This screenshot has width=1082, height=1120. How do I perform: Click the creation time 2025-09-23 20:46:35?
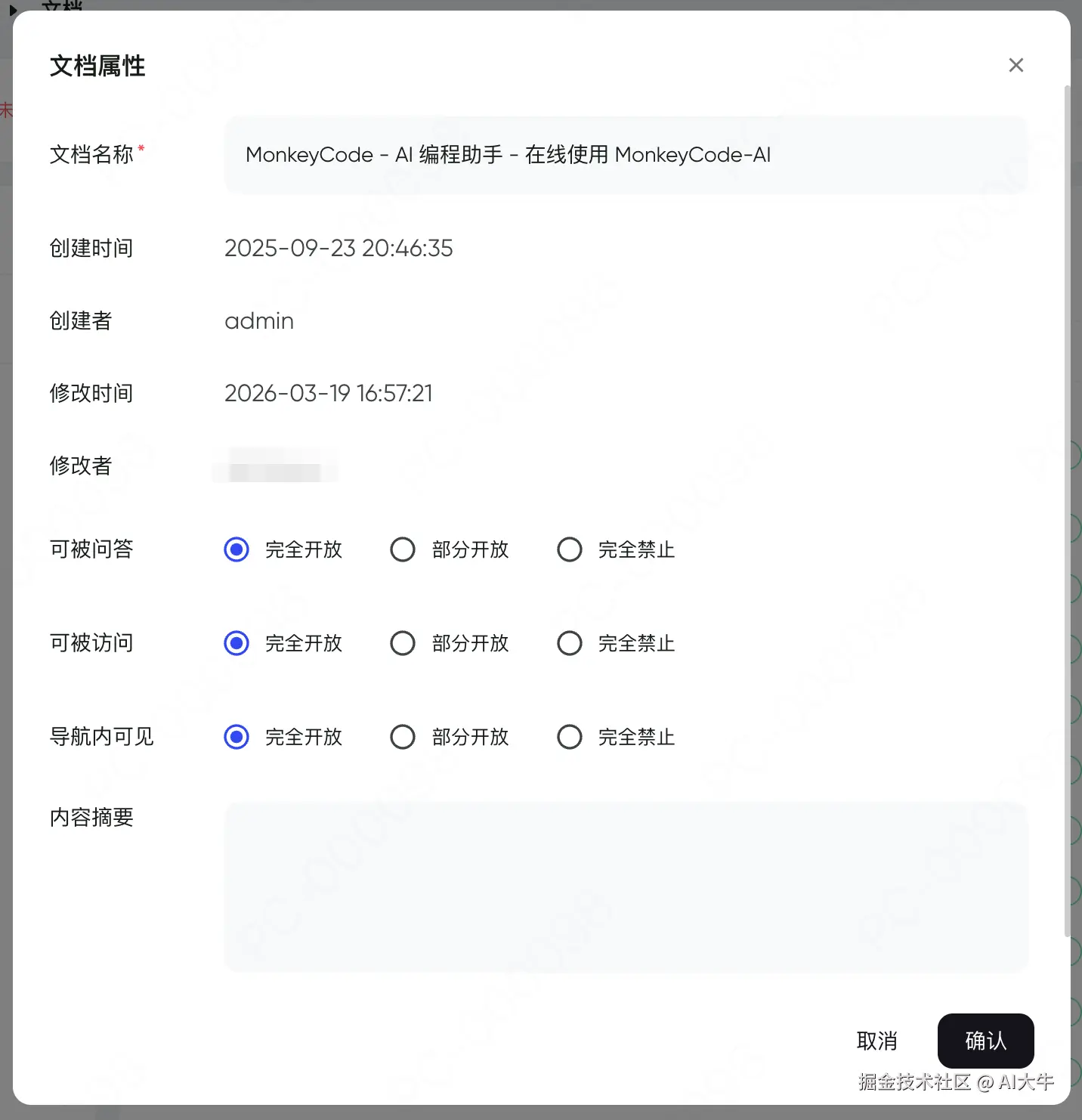click(339, 248)
